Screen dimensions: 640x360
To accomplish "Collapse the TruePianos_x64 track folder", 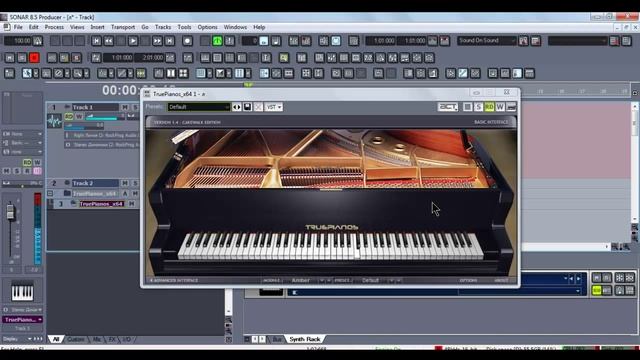I will click(x=50, y=193).
